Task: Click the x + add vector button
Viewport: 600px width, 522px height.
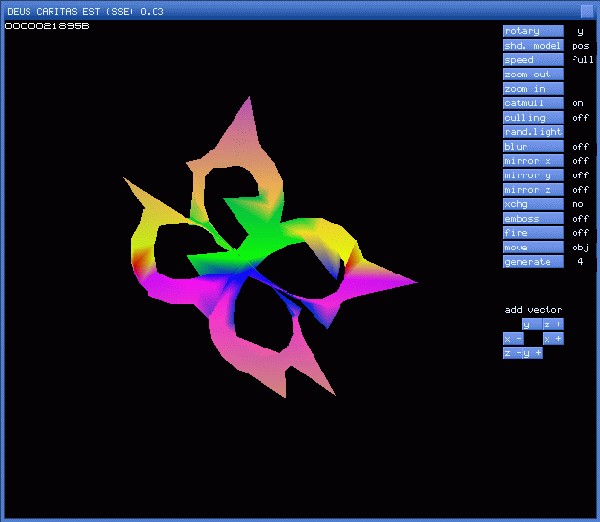Action: 553,339
